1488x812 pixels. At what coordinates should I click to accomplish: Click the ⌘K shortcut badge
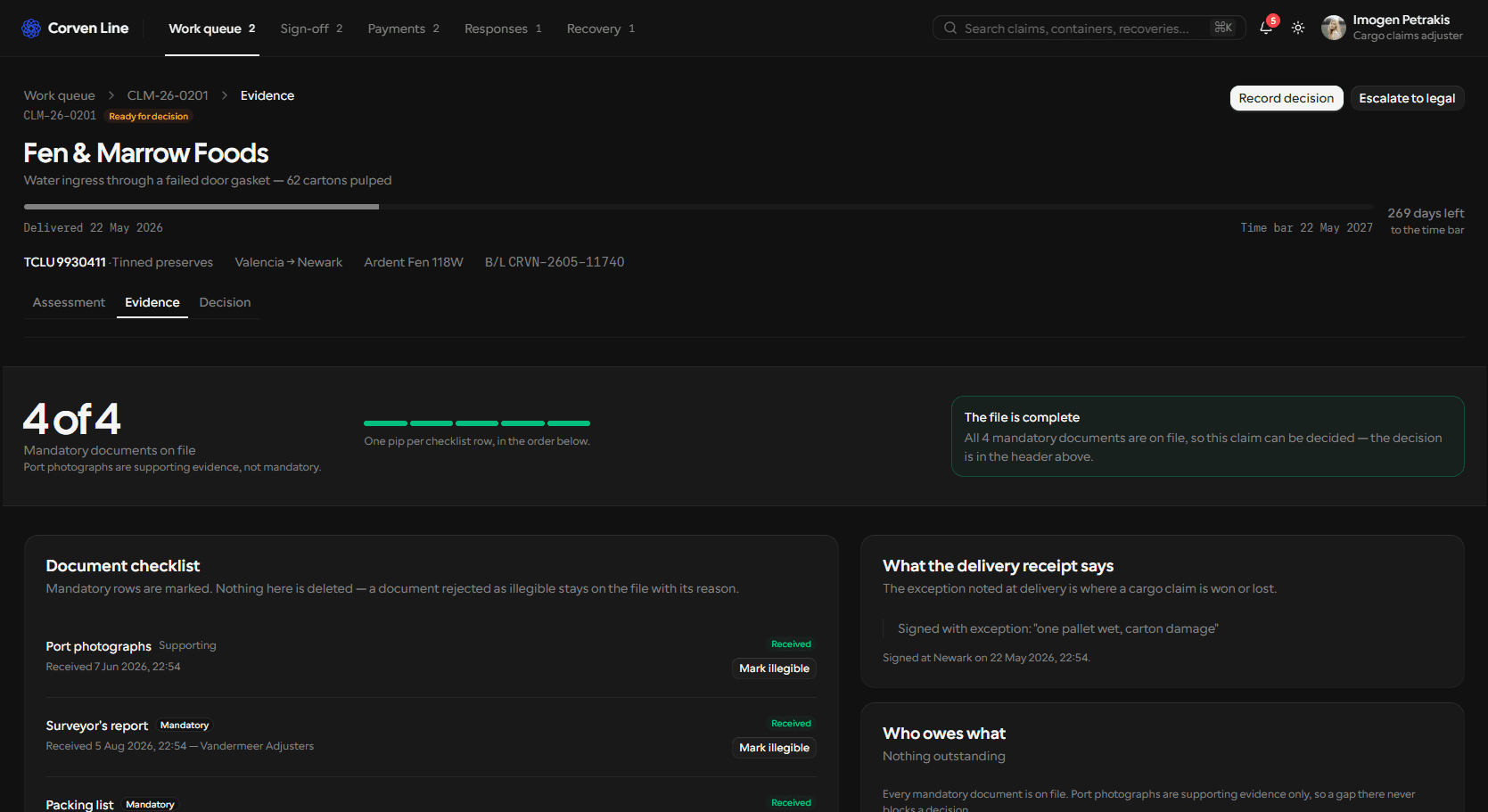click(x=1223, y=28)
